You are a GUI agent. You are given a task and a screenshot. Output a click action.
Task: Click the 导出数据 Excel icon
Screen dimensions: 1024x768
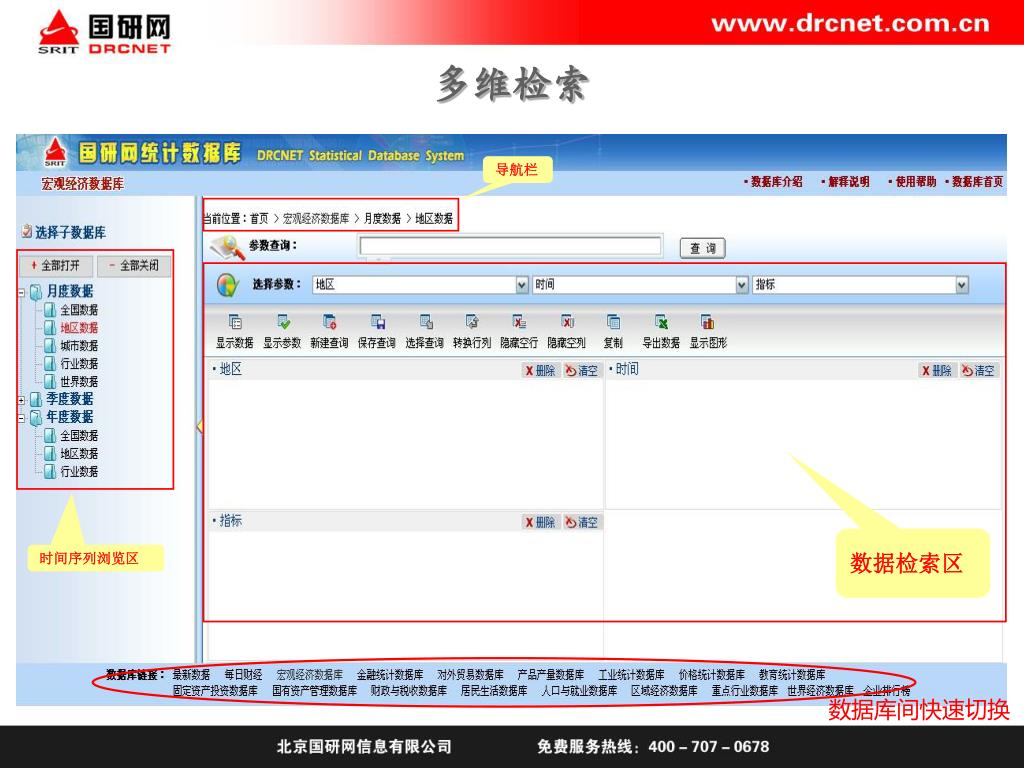pyautogui.click(x=661, y=322)
